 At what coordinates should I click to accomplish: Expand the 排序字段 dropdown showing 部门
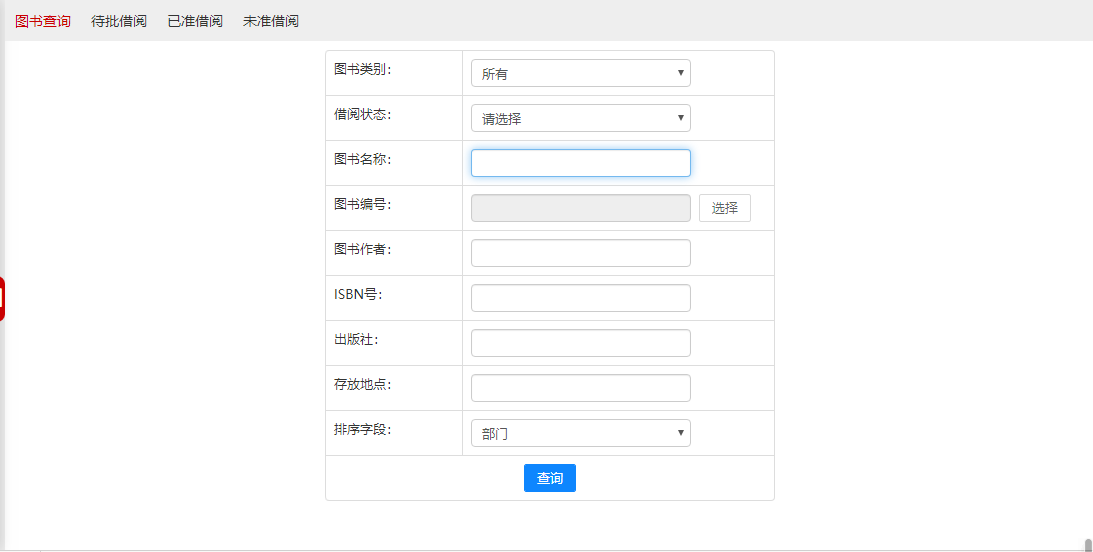[x=580, y=433]
